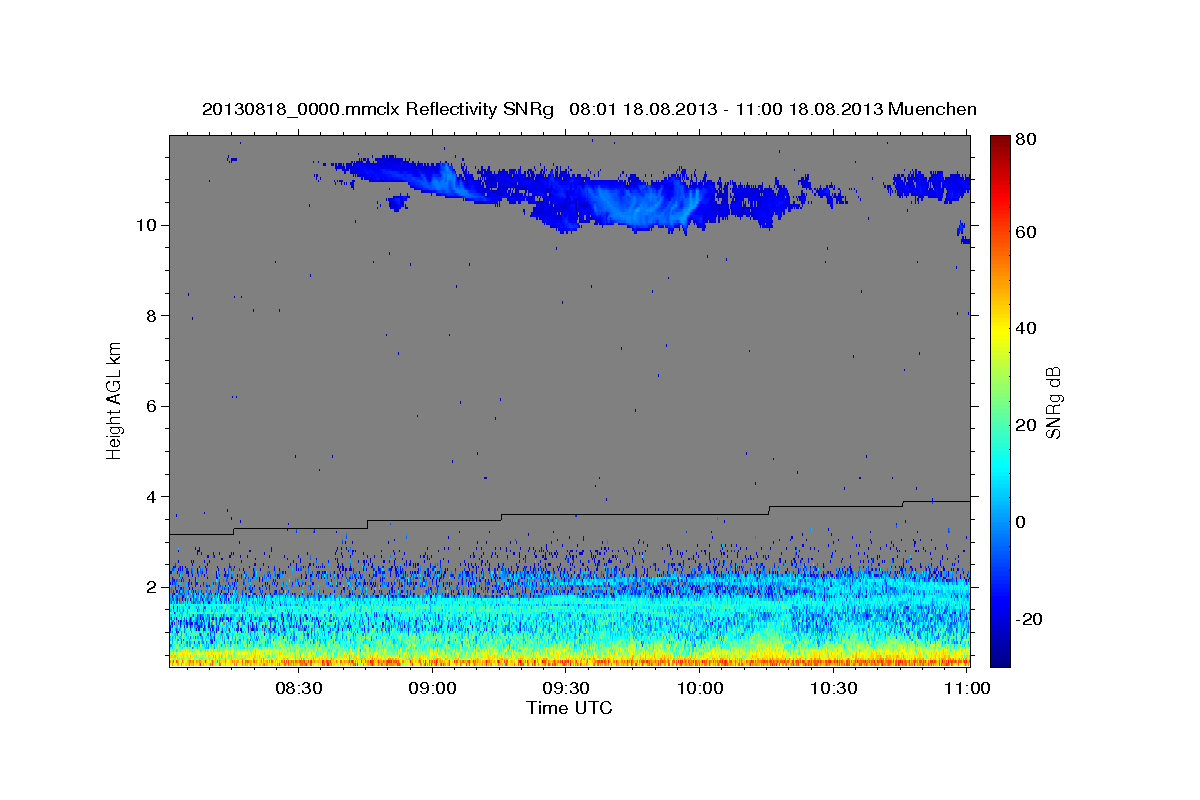Click the 'Height AGL km' axis label
This screenshot has width=1200, height=800.
[115, 400]
